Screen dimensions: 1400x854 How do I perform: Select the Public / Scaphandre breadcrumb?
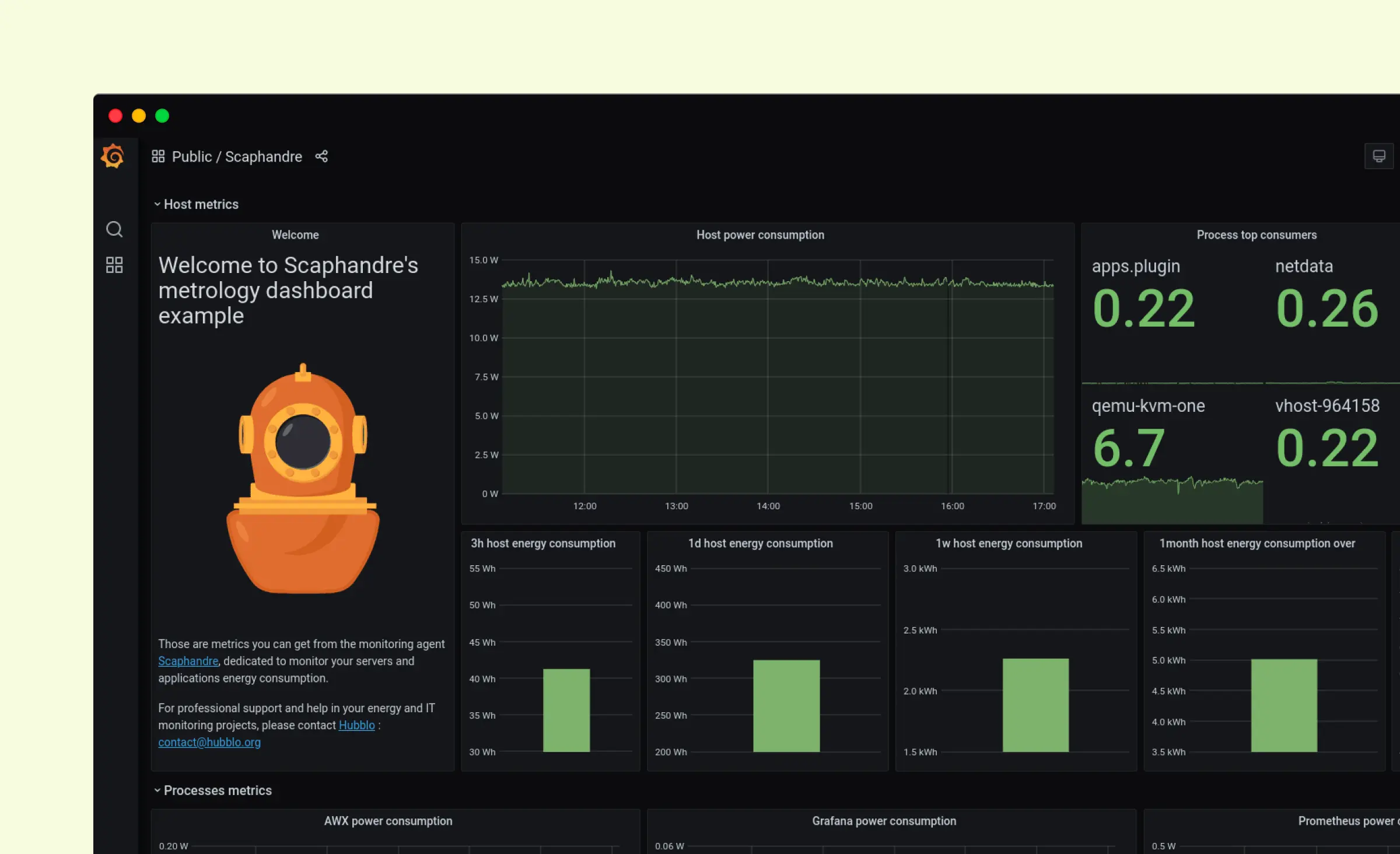pos(236,156)
